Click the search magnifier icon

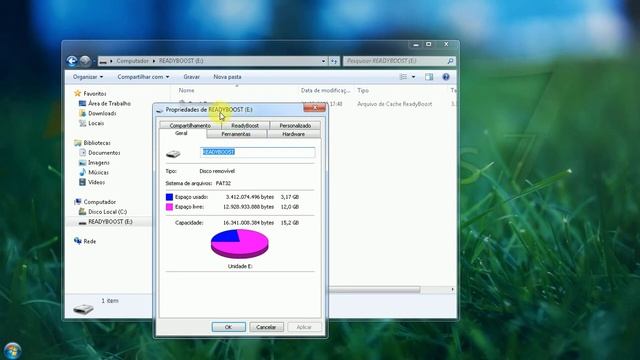click(450, 61)
